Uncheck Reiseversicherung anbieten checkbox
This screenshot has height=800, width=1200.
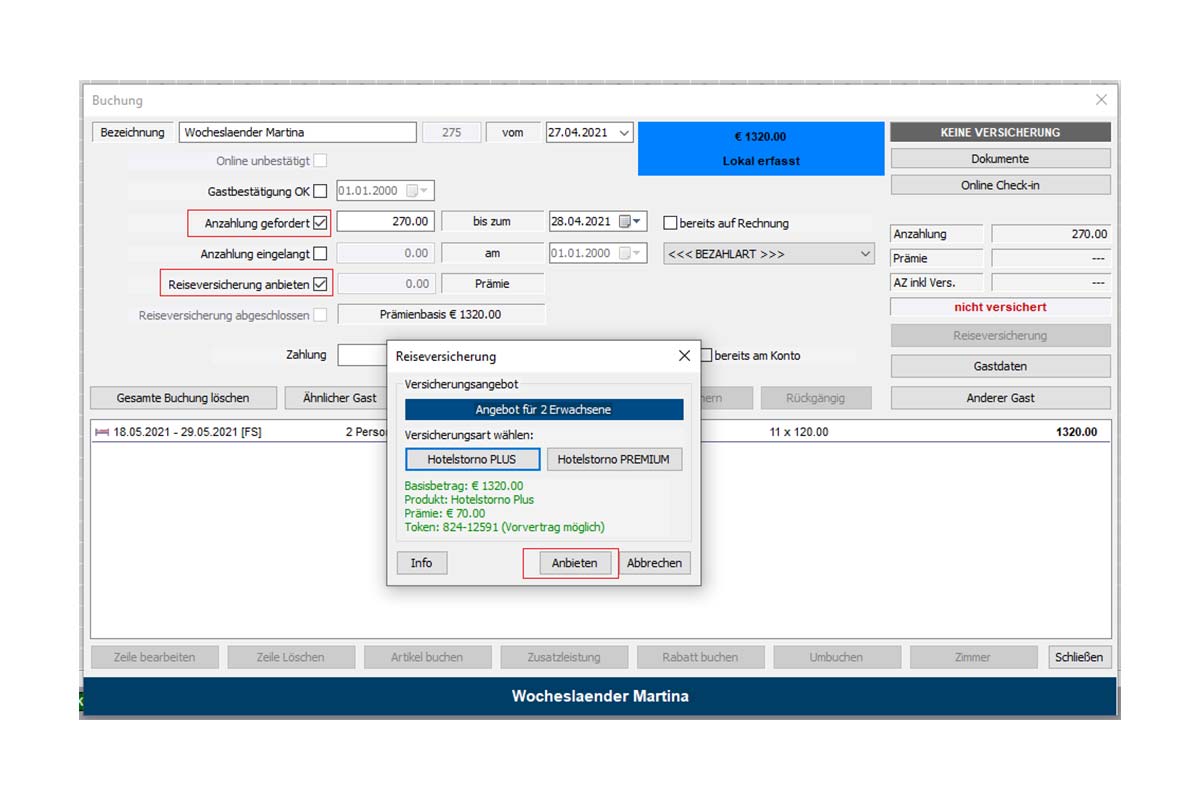click(x=320, y=284)
